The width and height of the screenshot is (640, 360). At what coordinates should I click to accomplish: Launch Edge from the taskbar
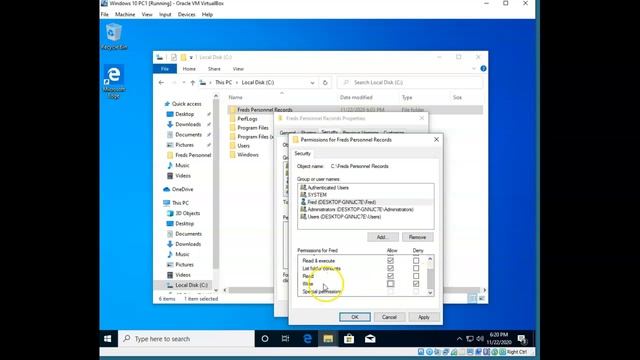[x=307, y=339]
